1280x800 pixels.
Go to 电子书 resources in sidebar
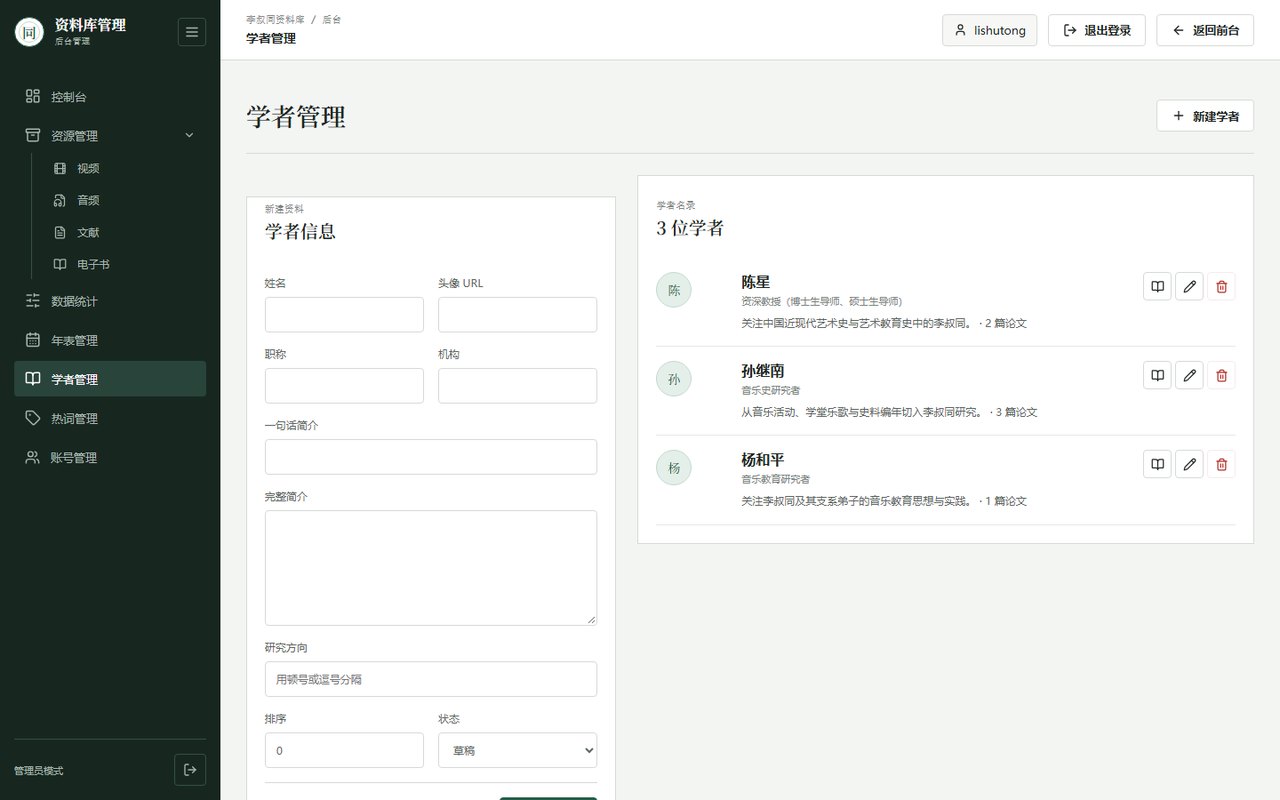(x=122, y=264)
